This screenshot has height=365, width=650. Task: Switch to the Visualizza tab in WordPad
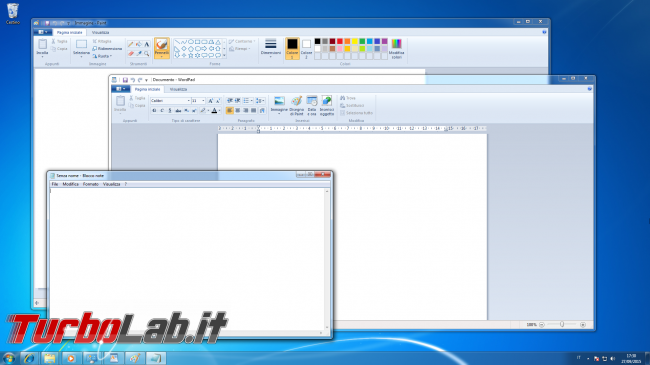pyautogui.click(x=178, y=89)
